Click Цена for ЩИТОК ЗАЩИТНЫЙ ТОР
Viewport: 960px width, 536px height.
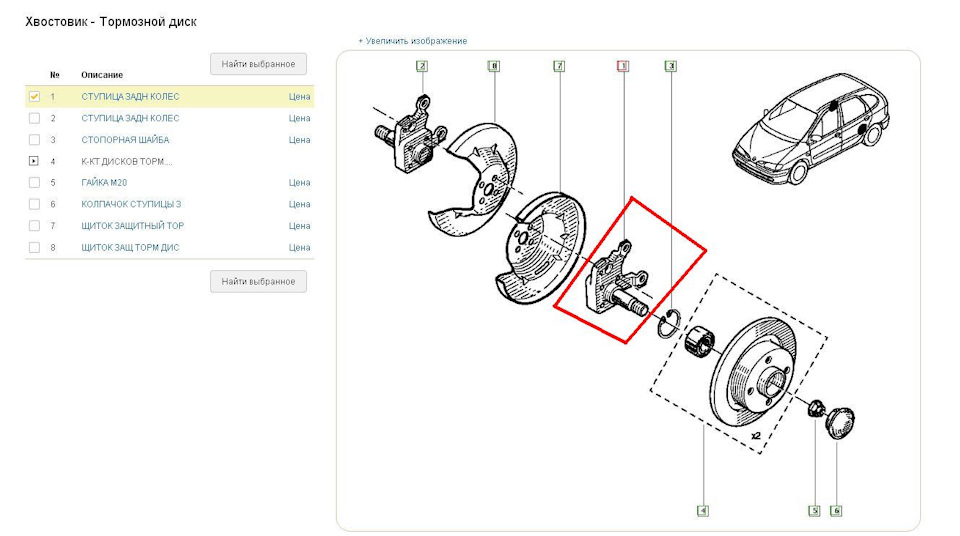point(299,226)
